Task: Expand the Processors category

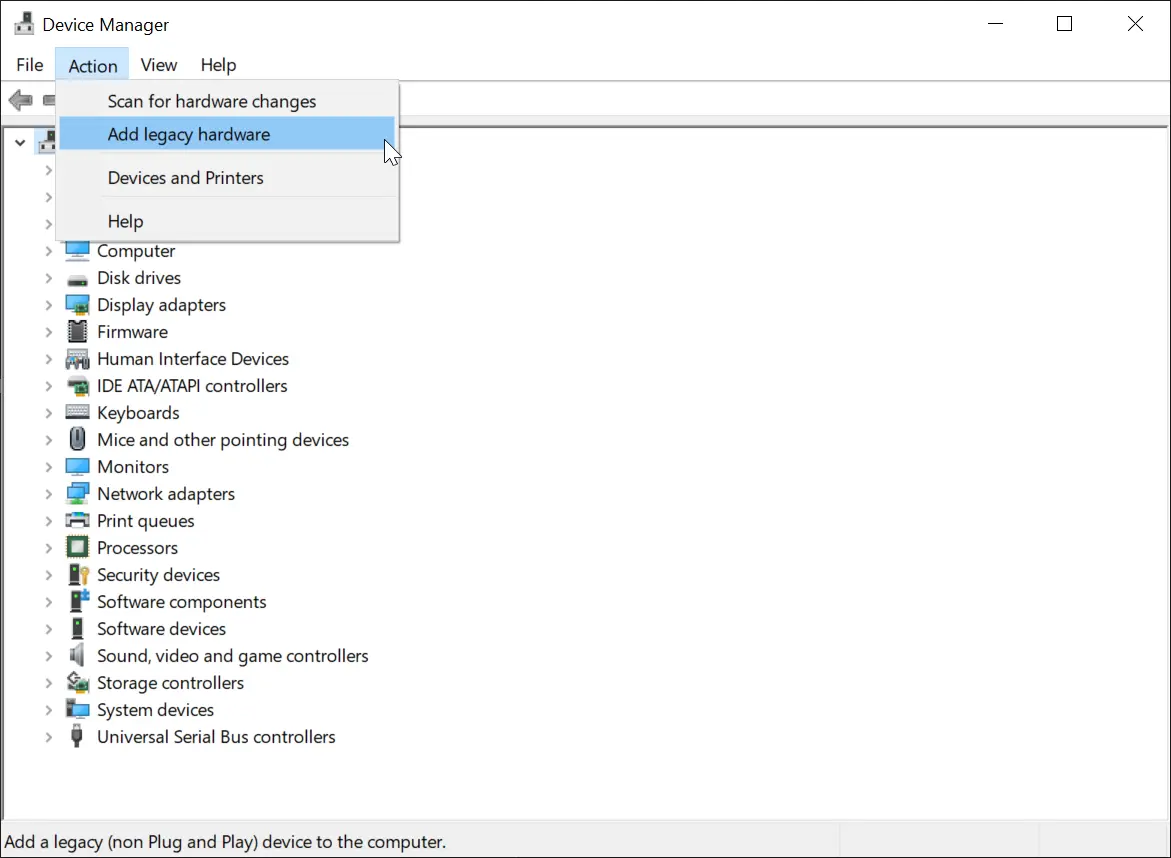Action: [x=49, y=547]
